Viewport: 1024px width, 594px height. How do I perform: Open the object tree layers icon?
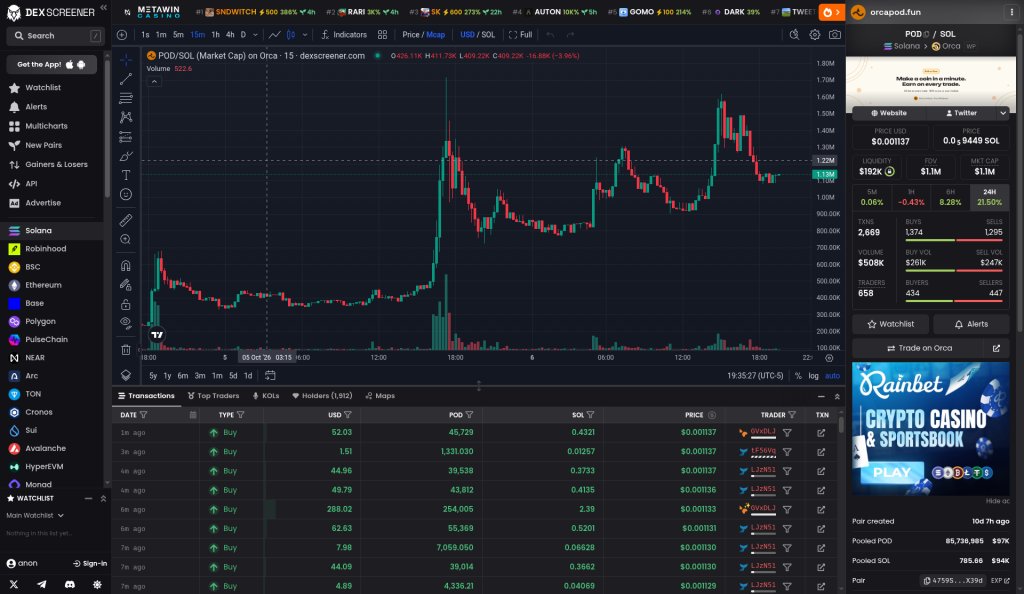pos(125,375)
